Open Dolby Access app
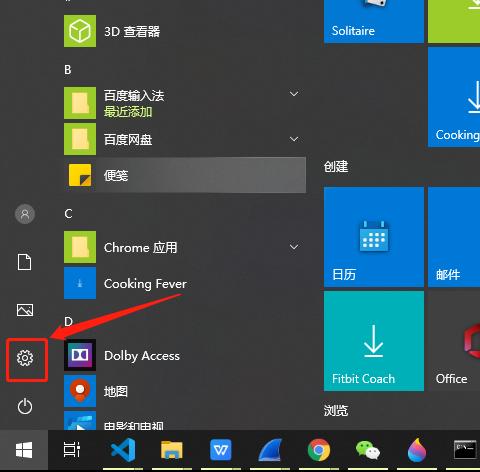The height and width of the screenshot is (472, 480). click(185, 355)
